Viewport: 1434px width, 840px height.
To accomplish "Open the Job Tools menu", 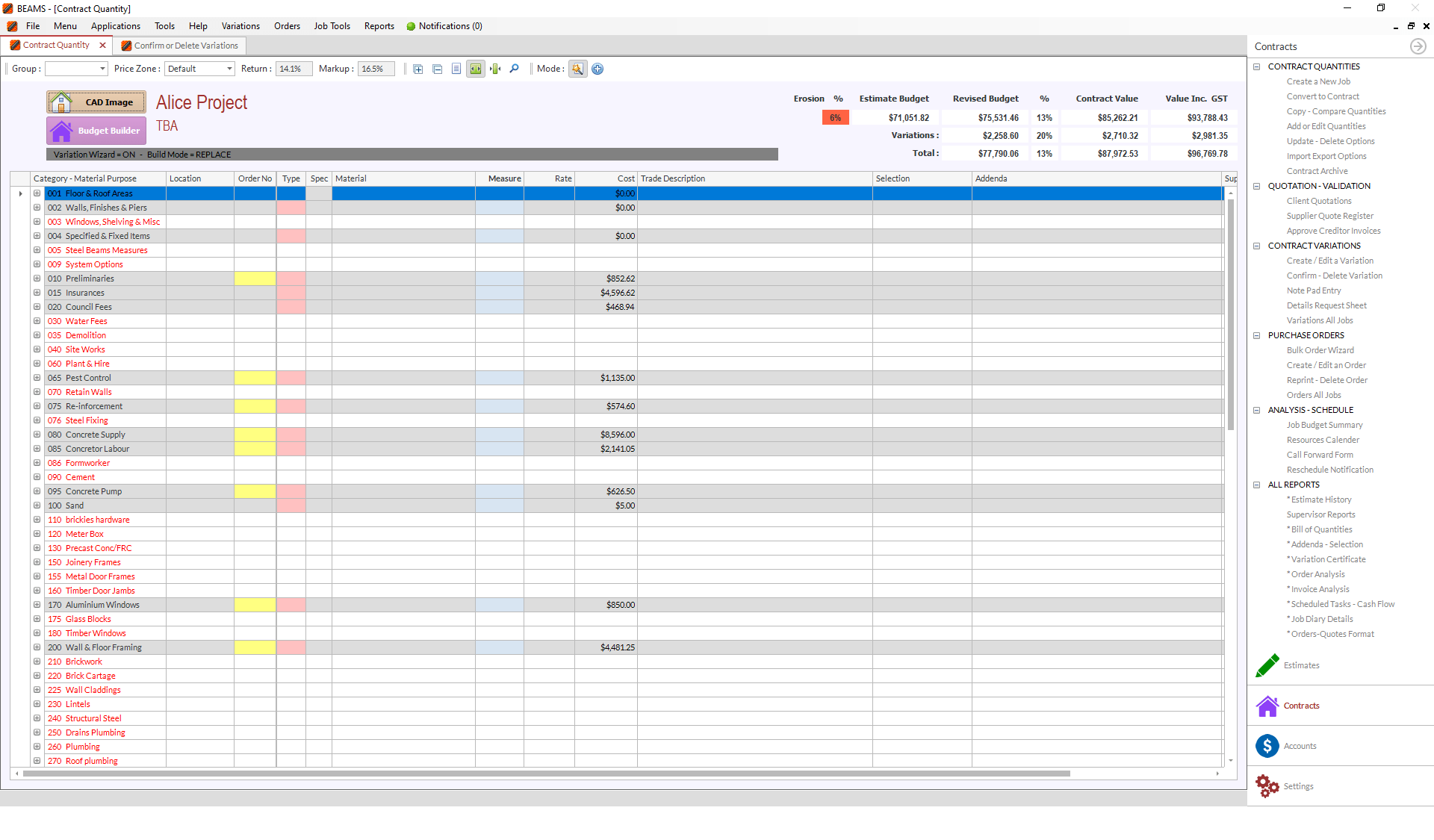I will [x=332, y=25].
